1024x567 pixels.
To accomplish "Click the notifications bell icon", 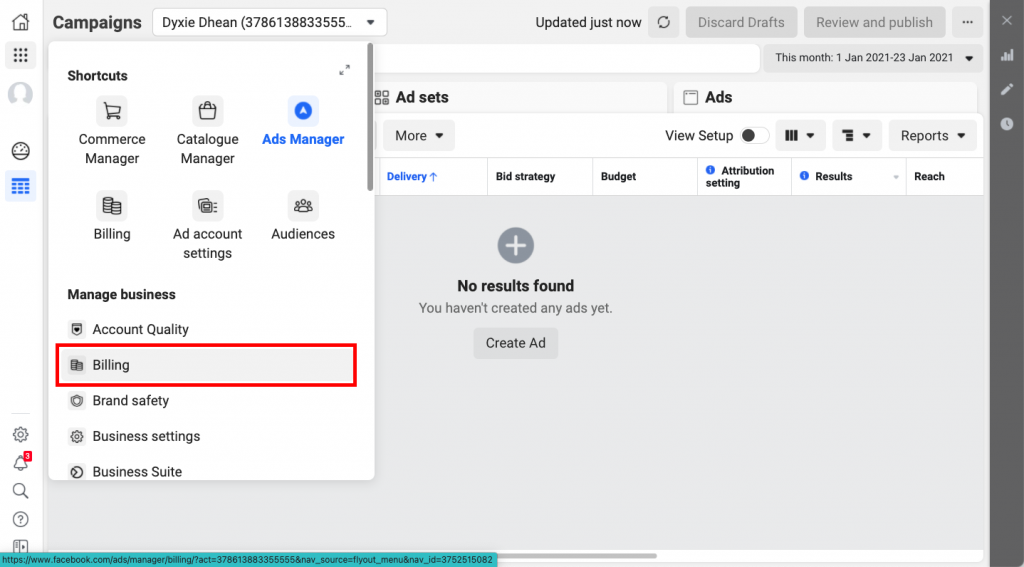I will (x=20, y=463).
